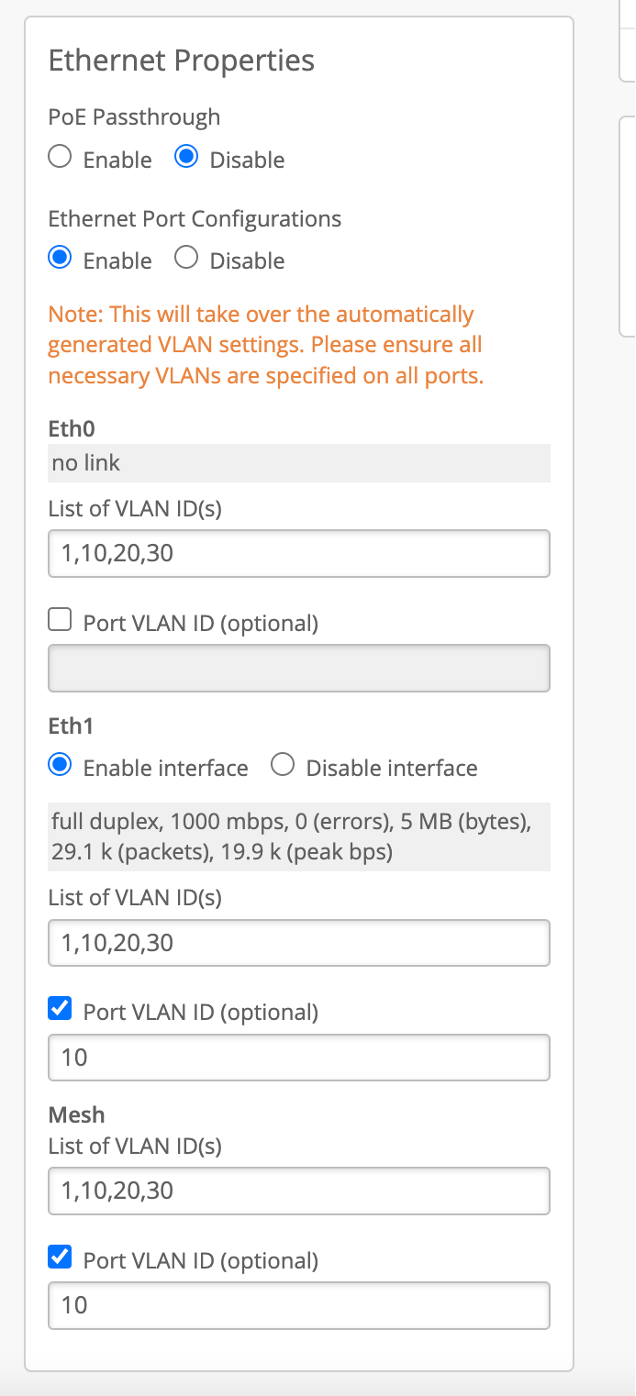Click the greyed-out Eth0 Port VLAN ID field
The height and width of the screenshot is (1396, 636).
pyautogui.click(x=299, y=668)
